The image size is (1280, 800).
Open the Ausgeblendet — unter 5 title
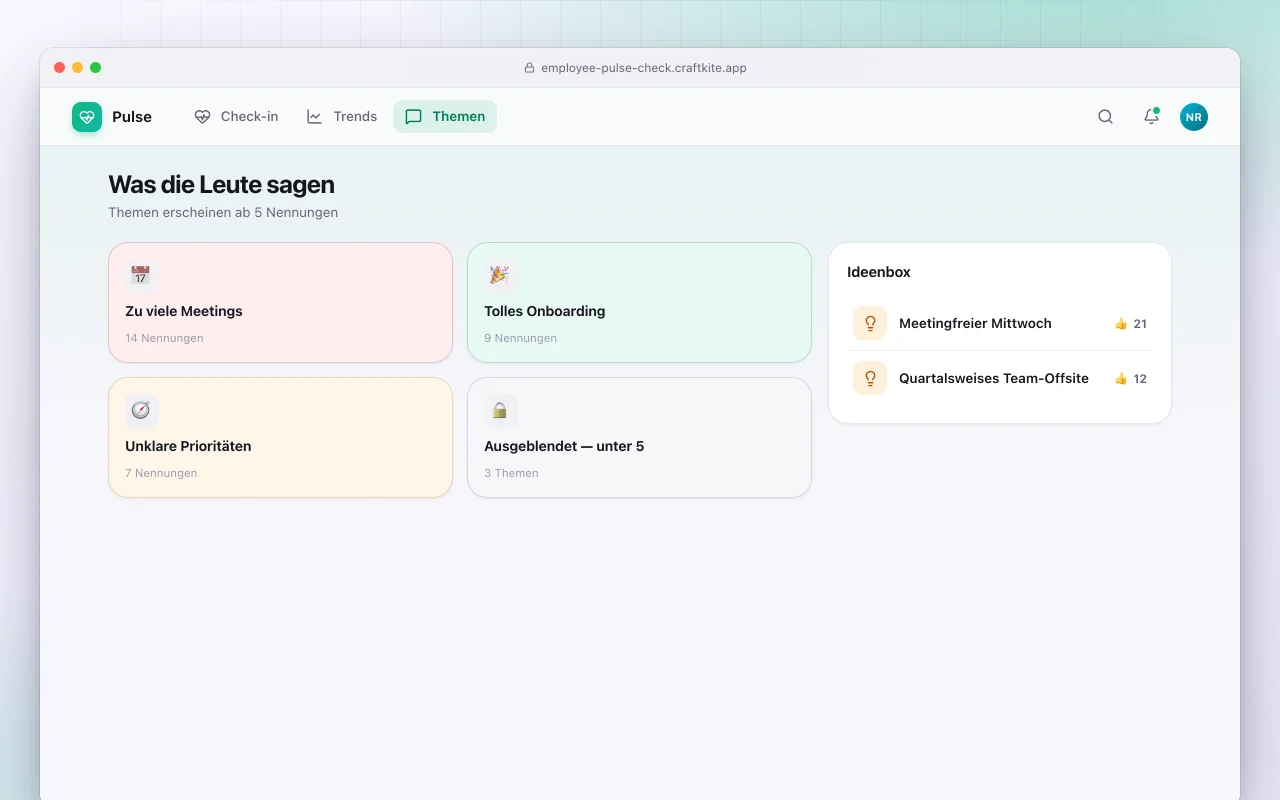(564, 446)
